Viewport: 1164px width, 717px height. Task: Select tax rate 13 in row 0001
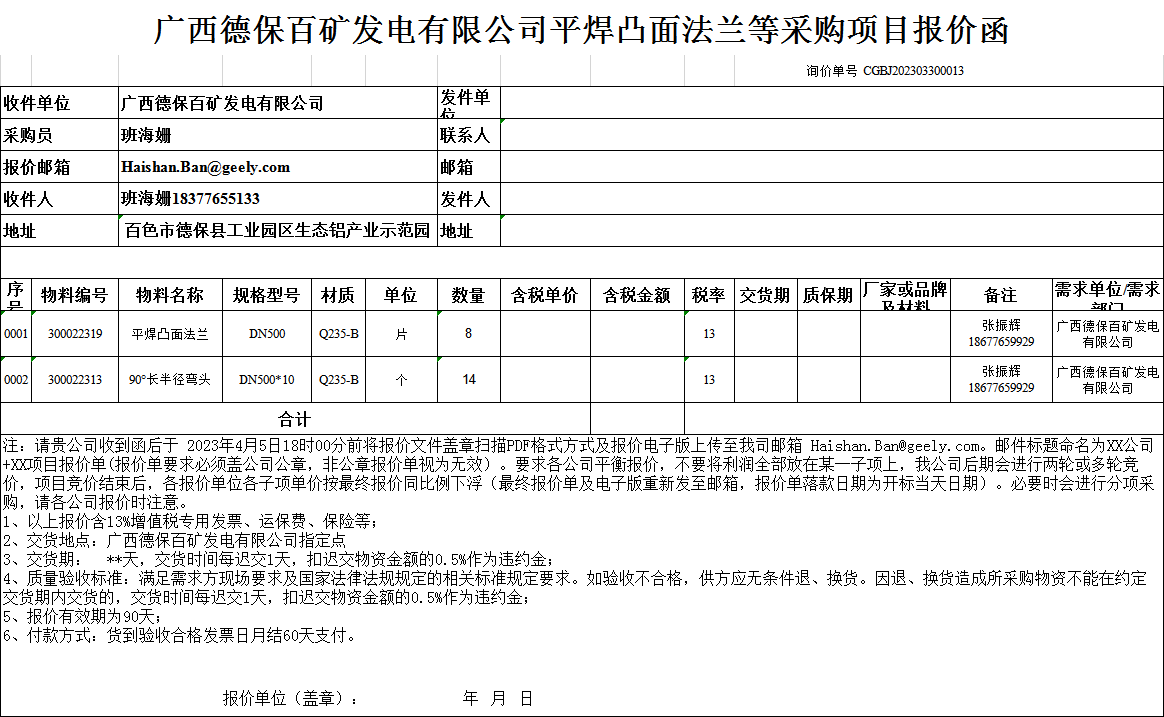tap(709, 333)
